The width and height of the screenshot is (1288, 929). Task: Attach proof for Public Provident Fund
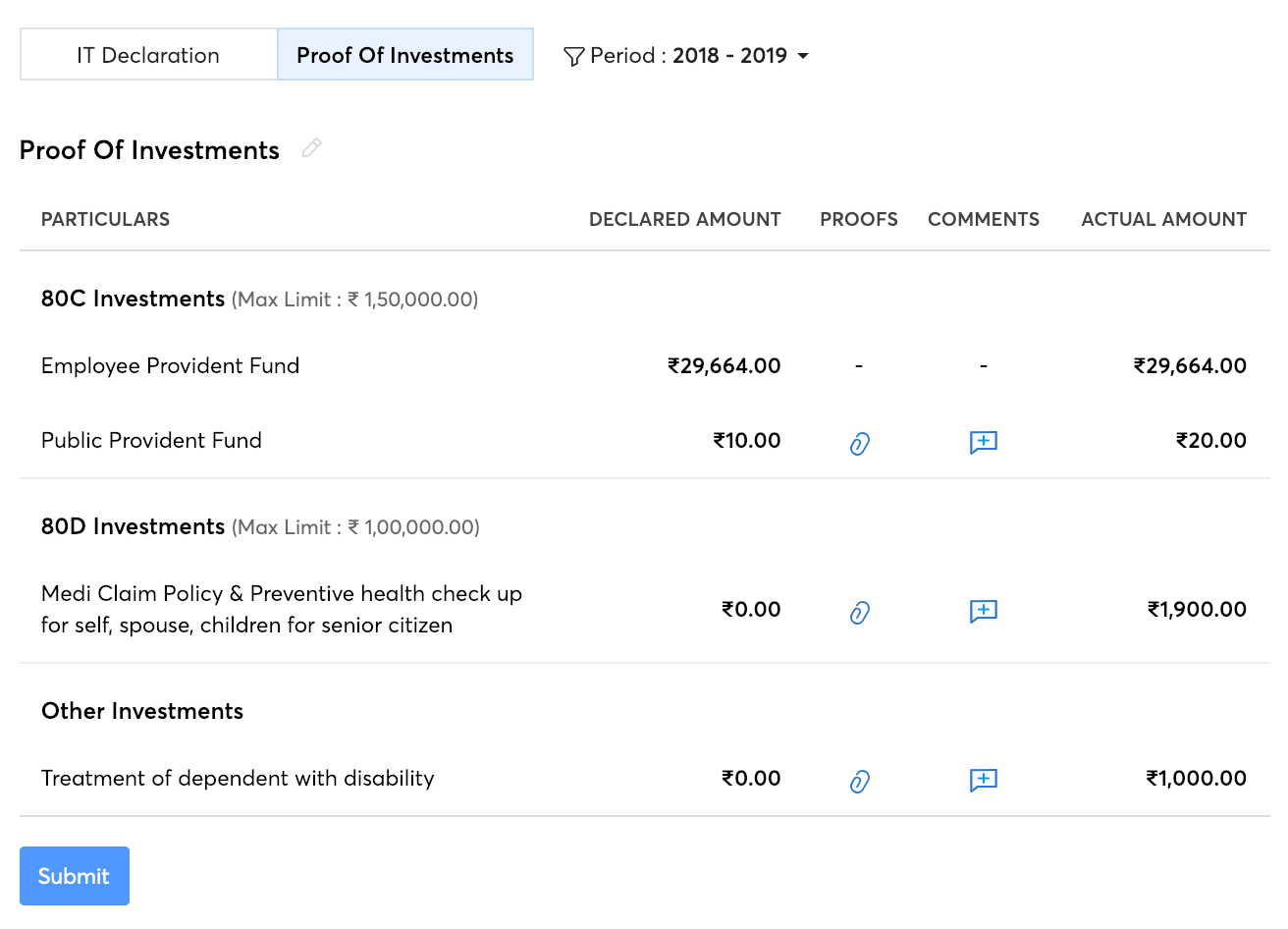click(x=859, y=443)
